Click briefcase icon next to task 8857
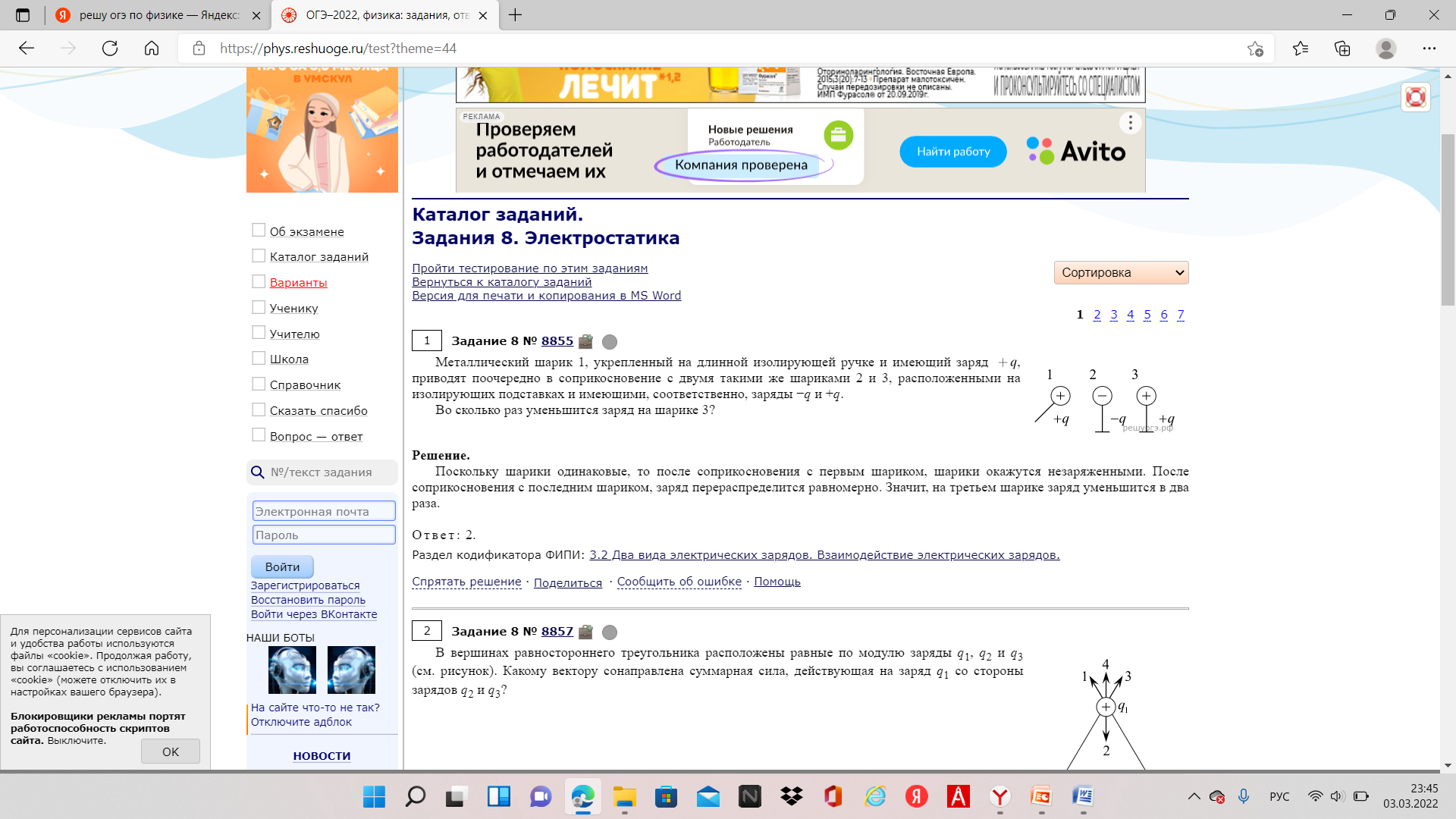 pyautogui.click(x=585, y=632)
